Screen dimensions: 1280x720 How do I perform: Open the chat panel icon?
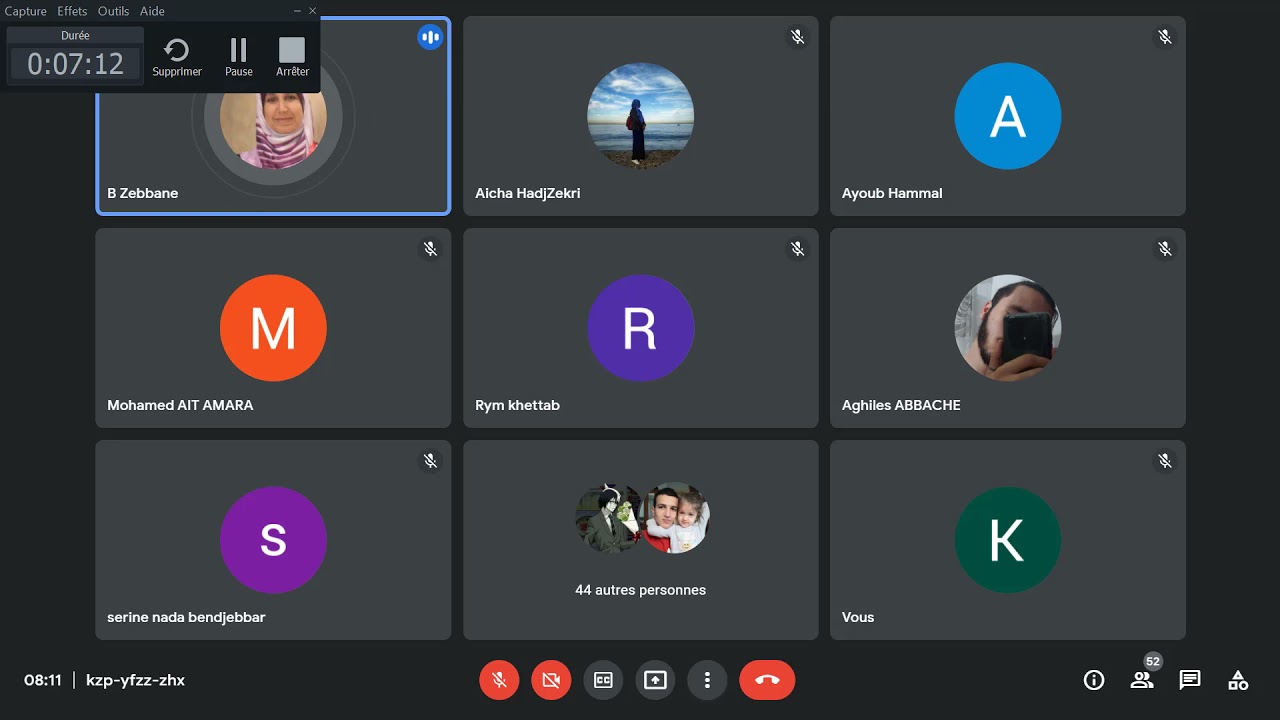point(1190,680)
